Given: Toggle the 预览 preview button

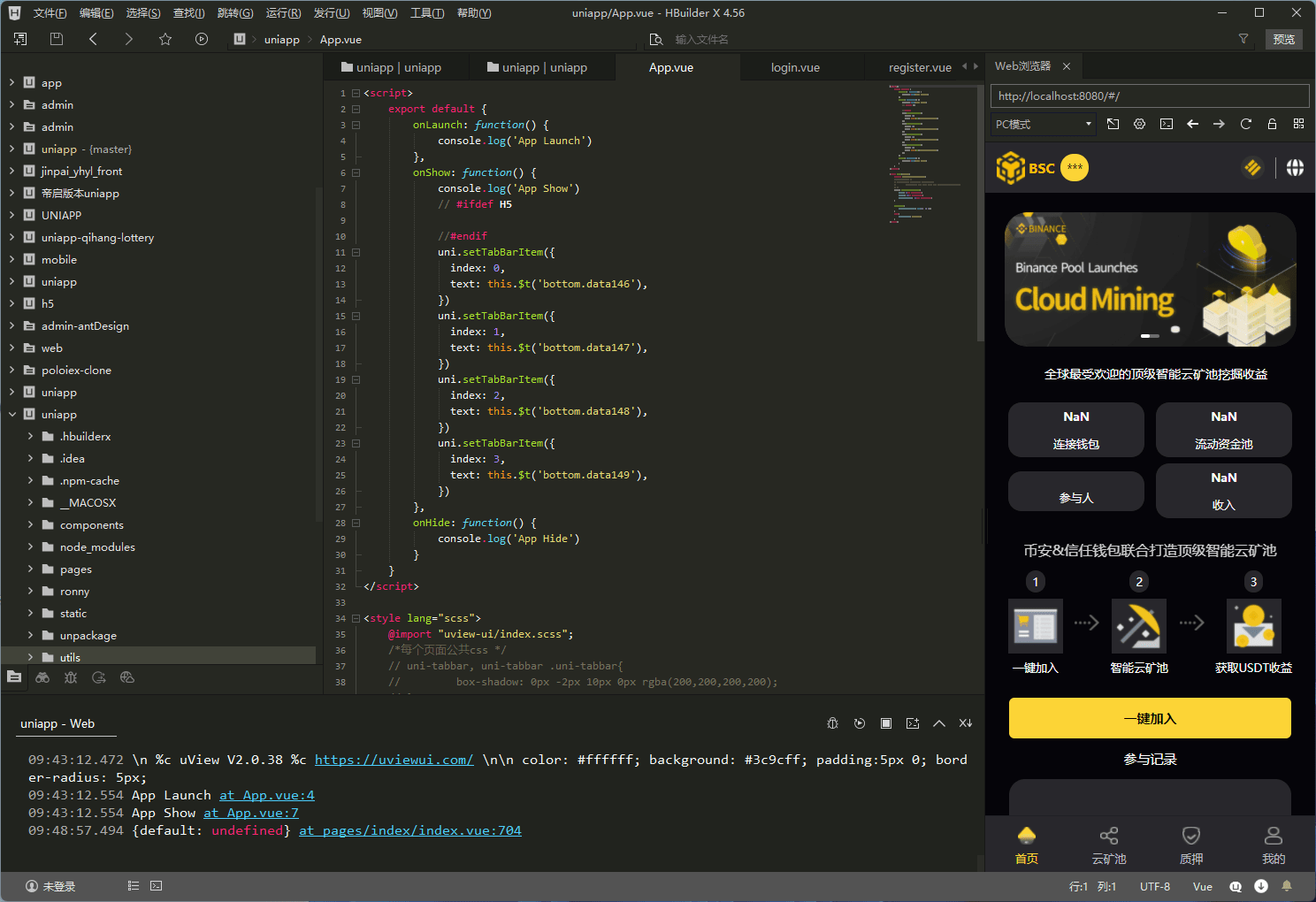Looking at the screenshot, I should [x=1283, y=39].
